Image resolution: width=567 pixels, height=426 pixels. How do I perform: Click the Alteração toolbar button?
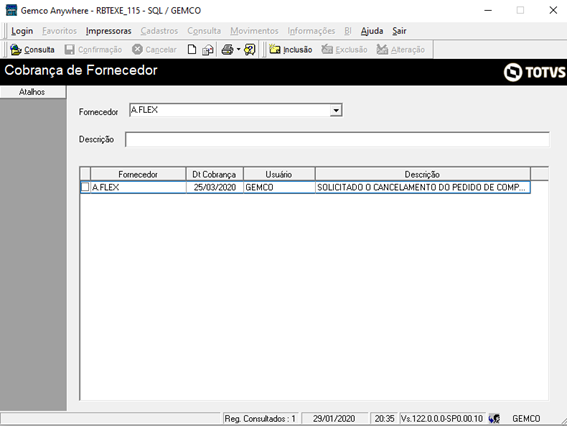click(401, 50)
